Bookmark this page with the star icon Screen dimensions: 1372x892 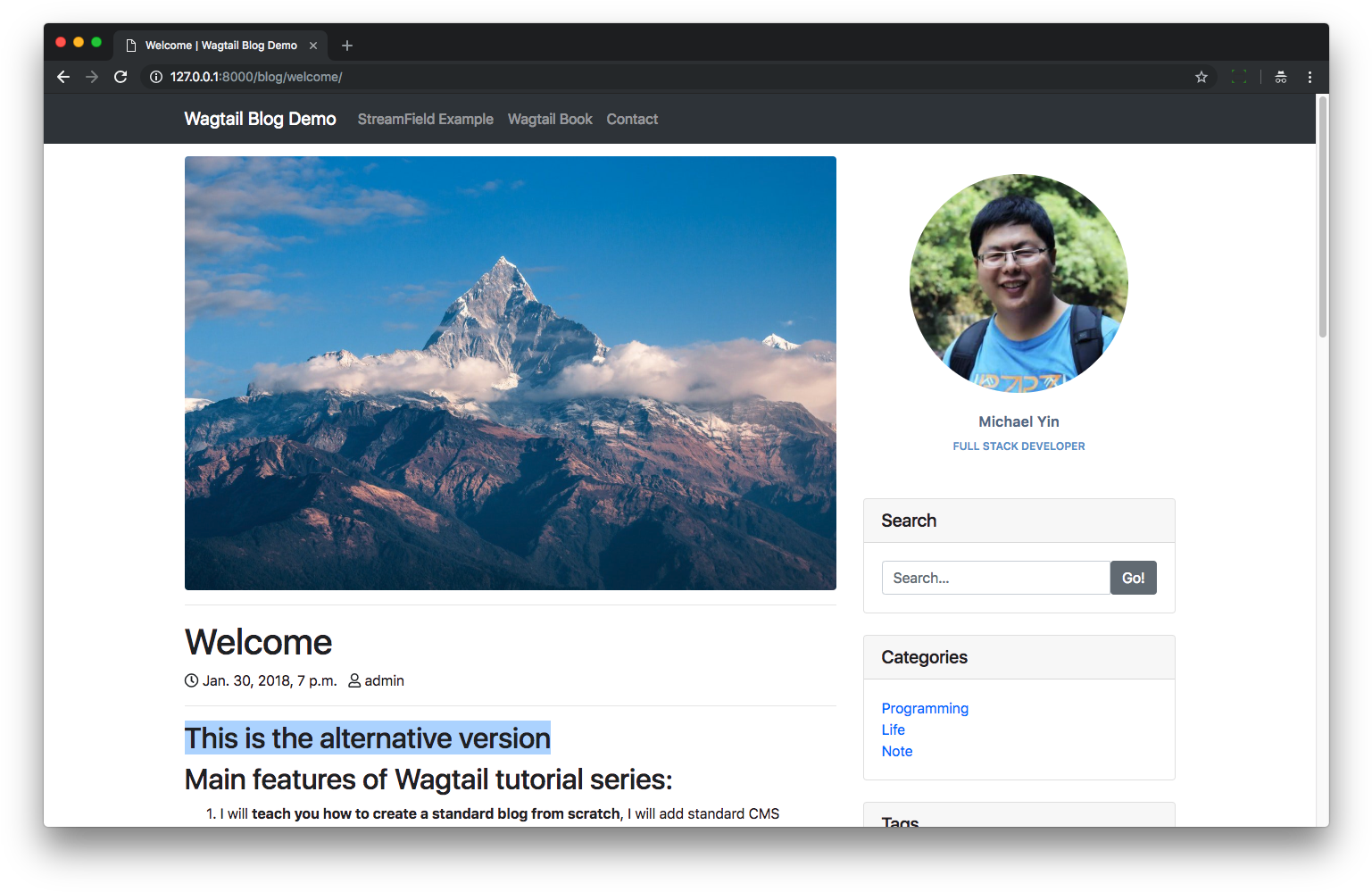click(1202, 77)
